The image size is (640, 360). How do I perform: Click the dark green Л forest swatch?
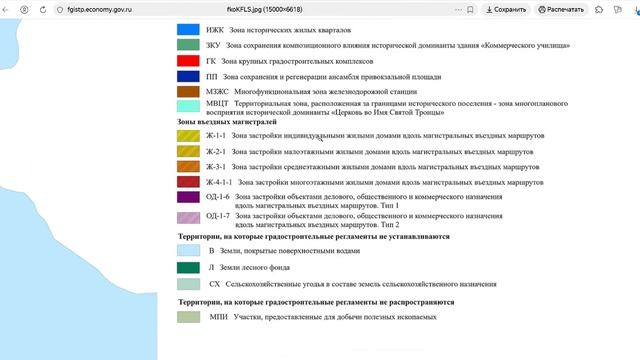188,267
